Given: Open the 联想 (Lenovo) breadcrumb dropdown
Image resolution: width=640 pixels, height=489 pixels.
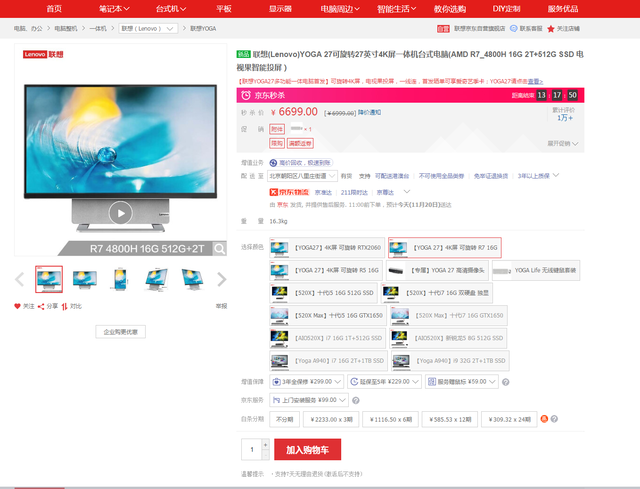Looking at the screenshot, I should [x=148, y=29].
